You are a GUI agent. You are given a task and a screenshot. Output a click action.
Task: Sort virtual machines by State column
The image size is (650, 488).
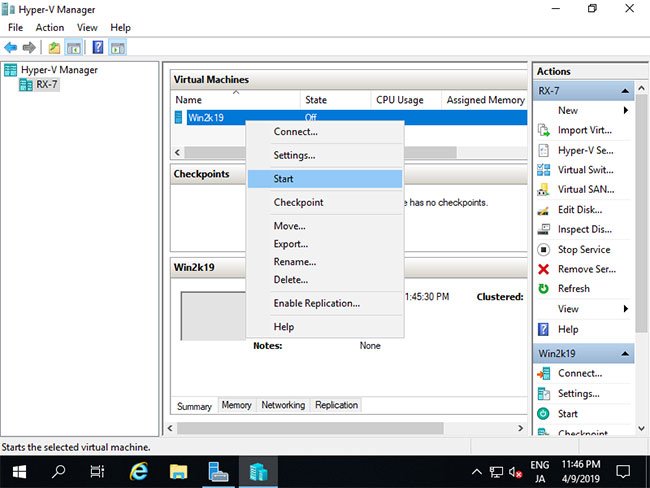(x=335, y=100)
